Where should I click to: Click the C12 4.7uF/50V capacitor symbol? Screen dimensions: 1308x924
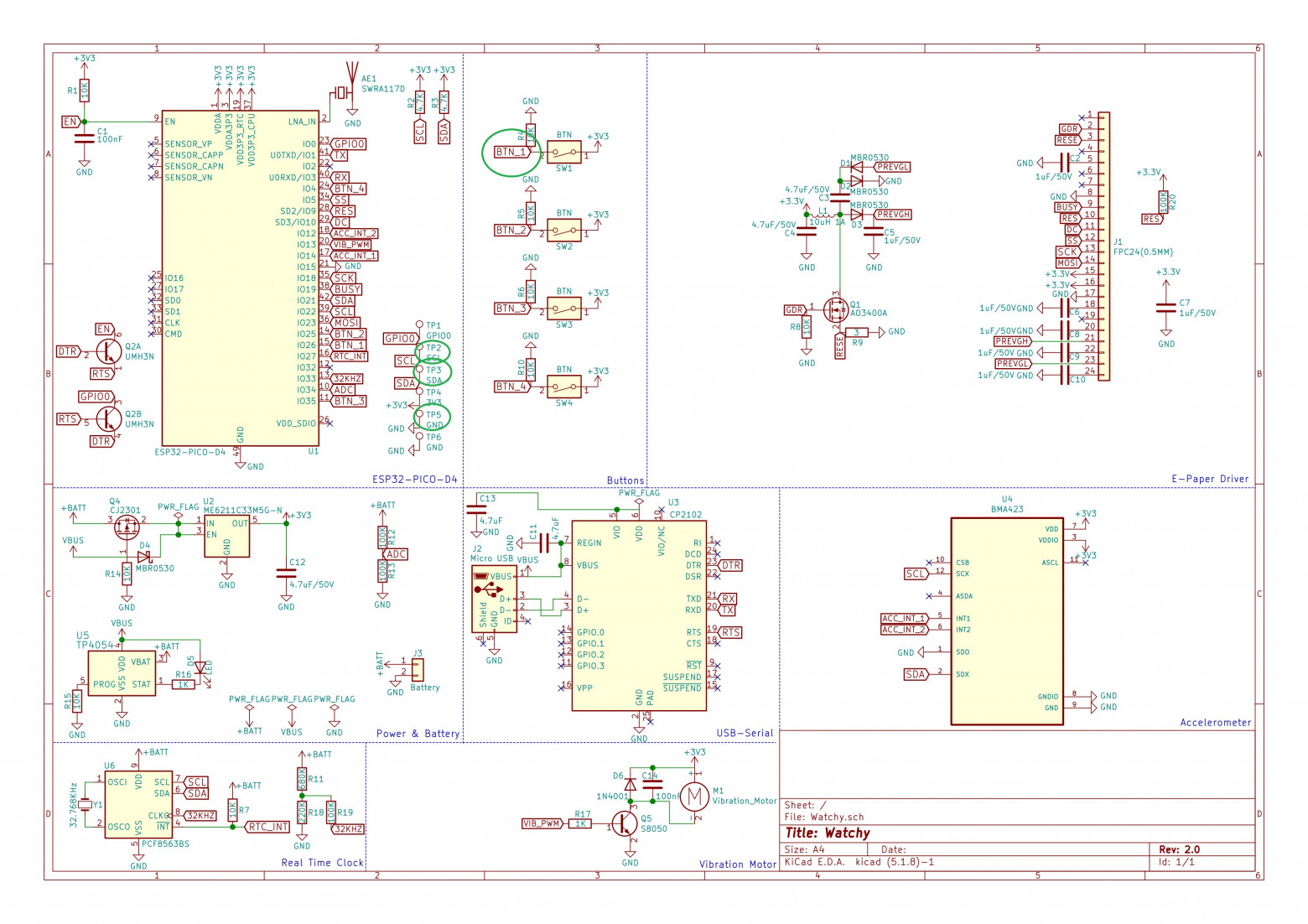pos(286,574)
